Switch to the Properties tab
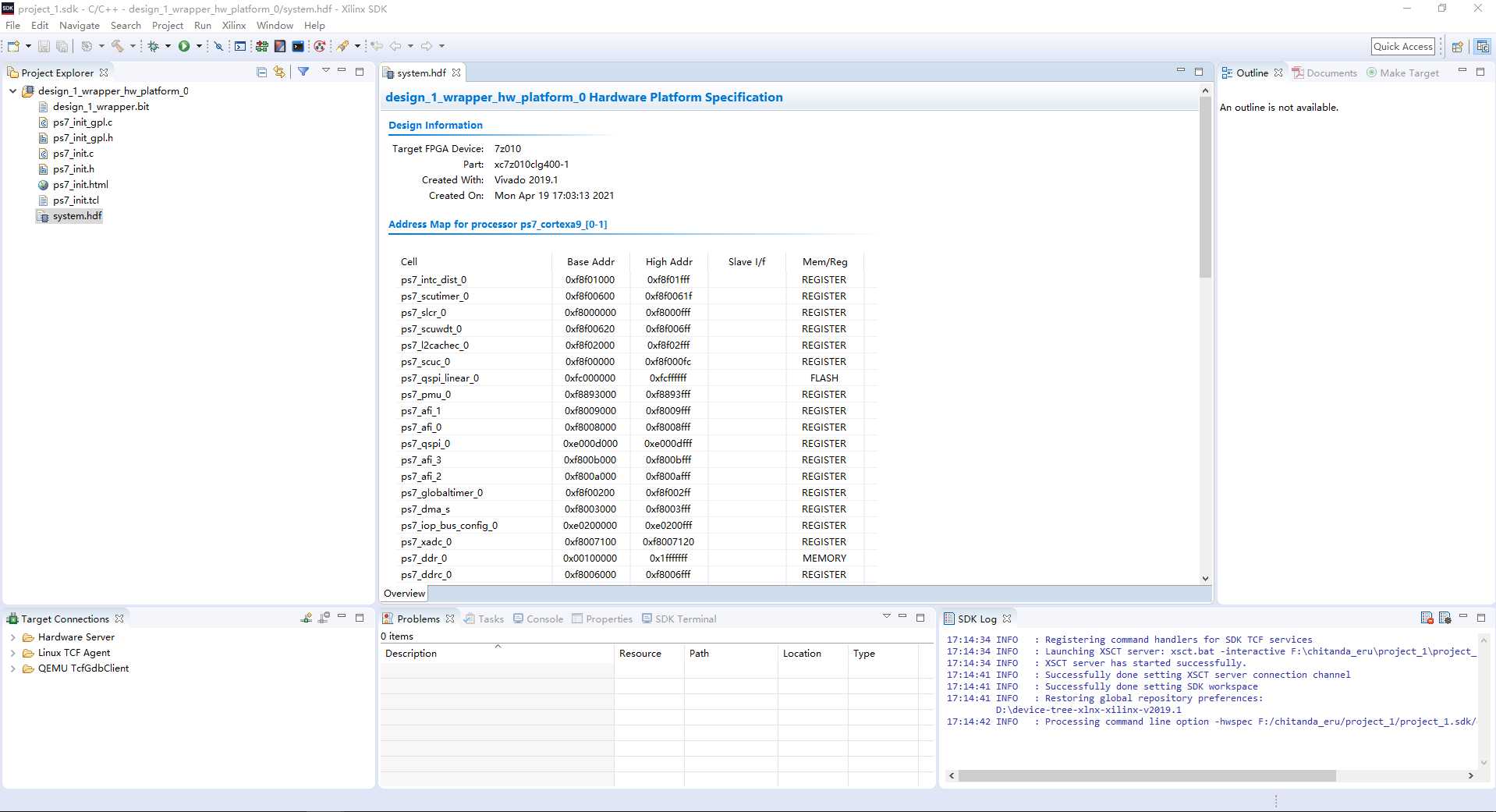This screenshot has width=1496, height=812. pos(601,619)
